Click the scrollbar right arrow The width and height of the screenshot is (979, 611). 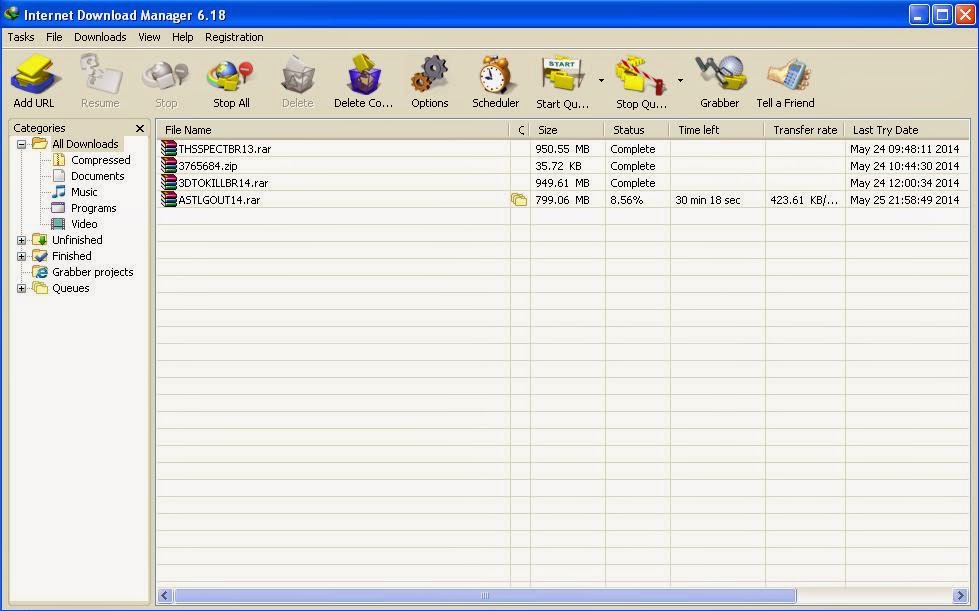[960, 595]
